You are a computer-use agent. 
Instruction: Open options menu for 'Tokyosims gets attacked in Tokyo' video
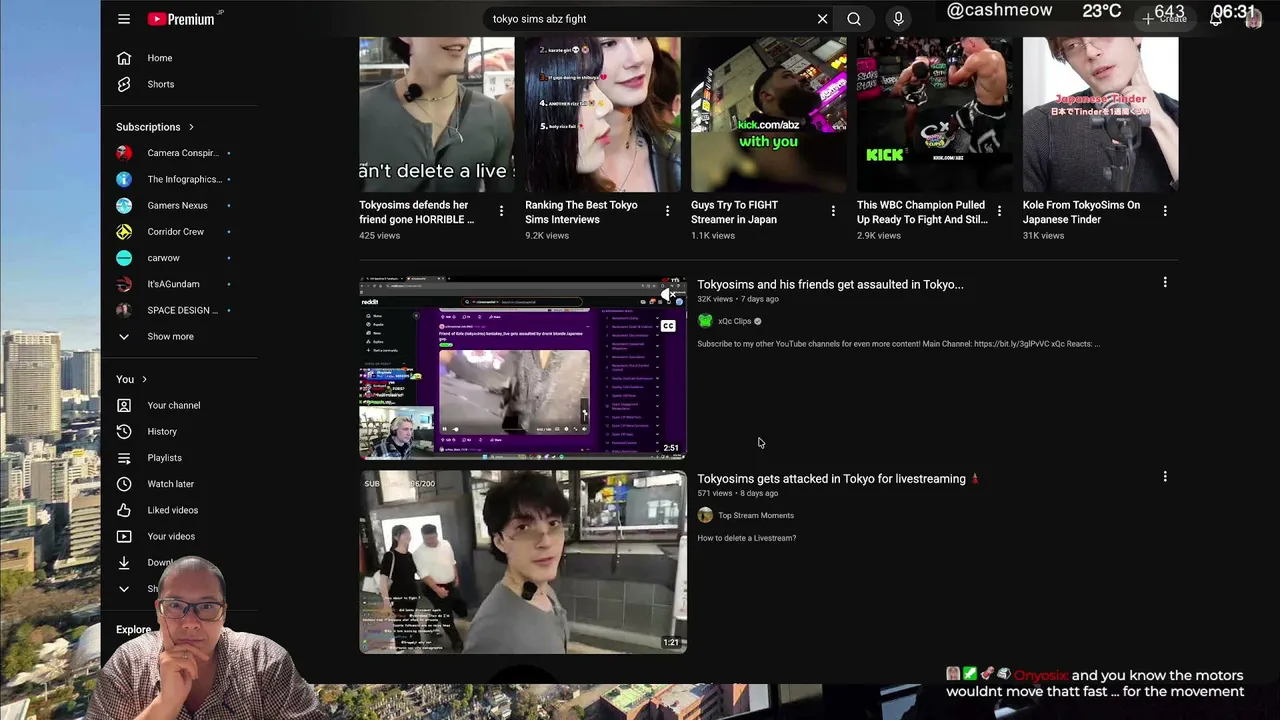point(1165,477)
